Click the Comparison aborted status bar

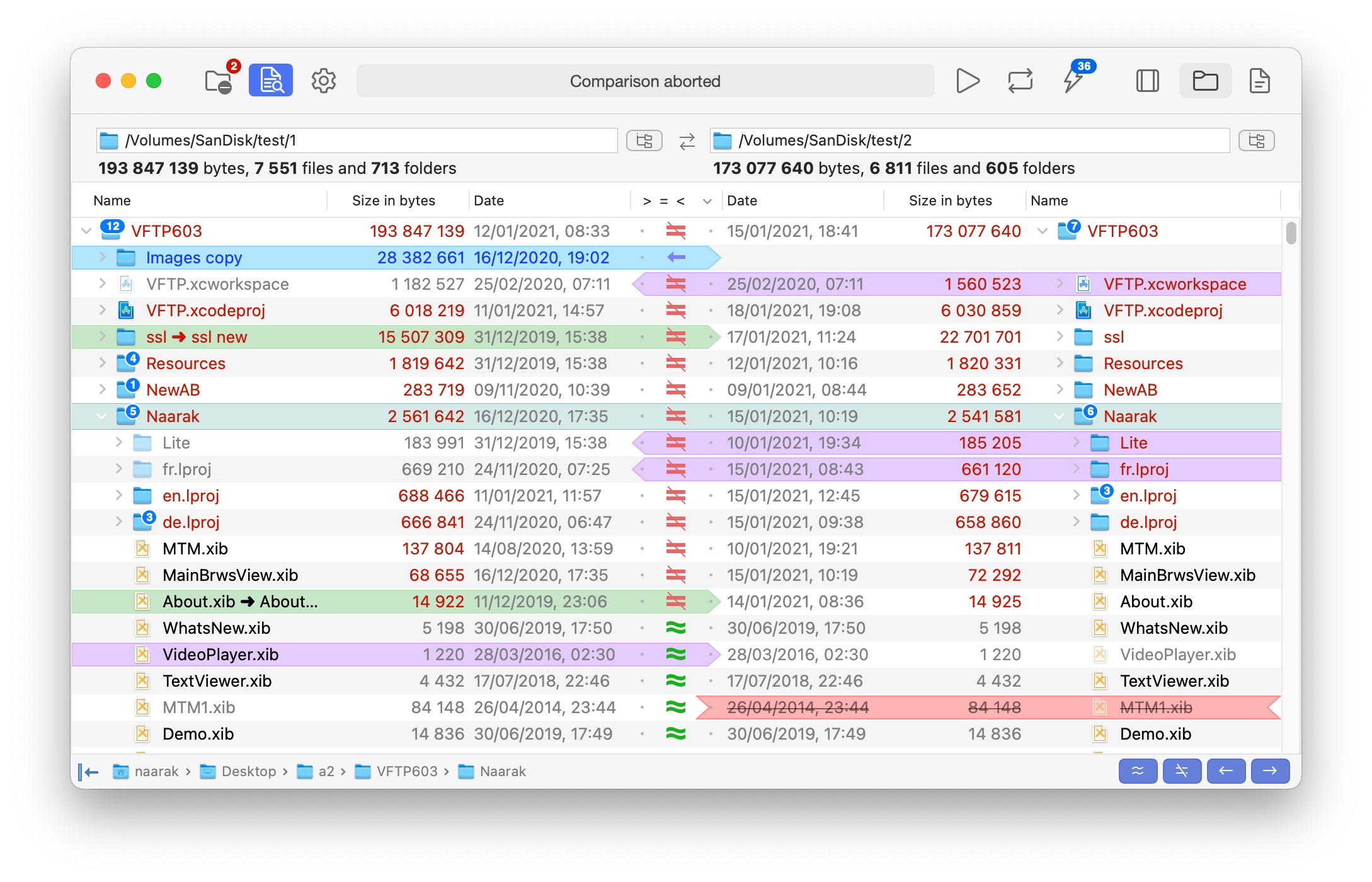[x=645, y=81]
